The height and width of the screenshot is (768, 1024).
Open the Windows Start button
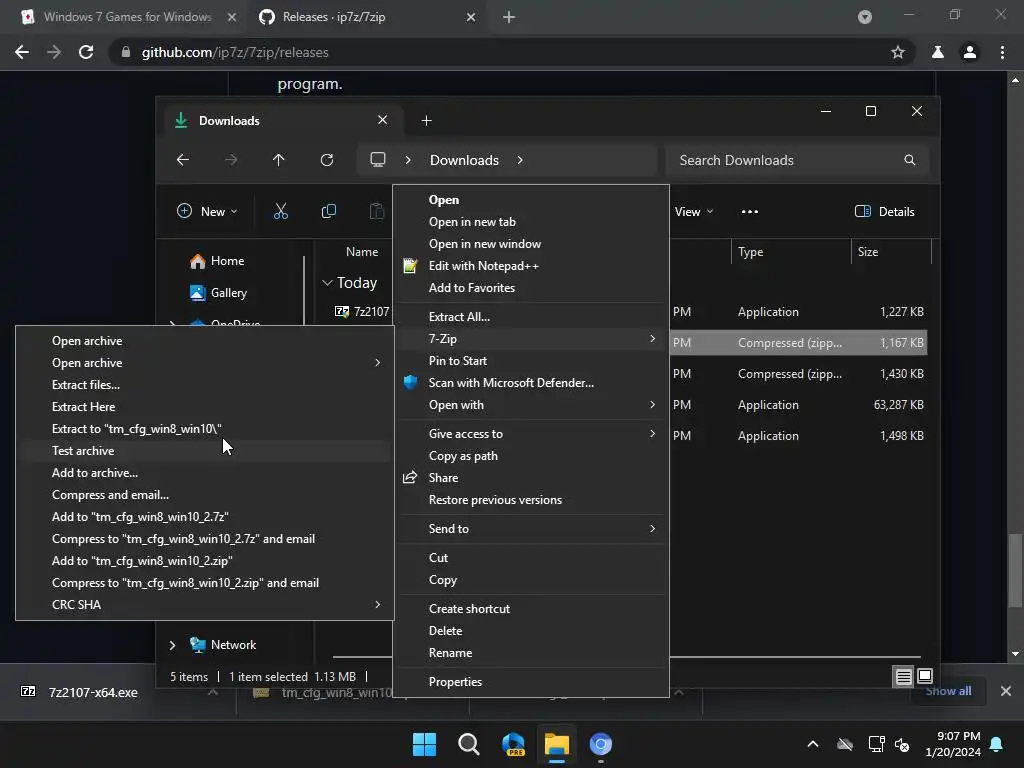pos(424,744)
